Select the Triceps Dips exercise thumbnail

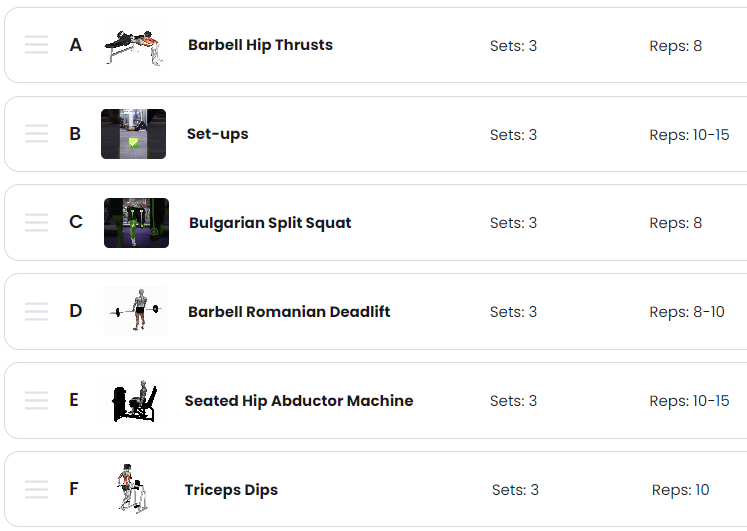point(133,489)
